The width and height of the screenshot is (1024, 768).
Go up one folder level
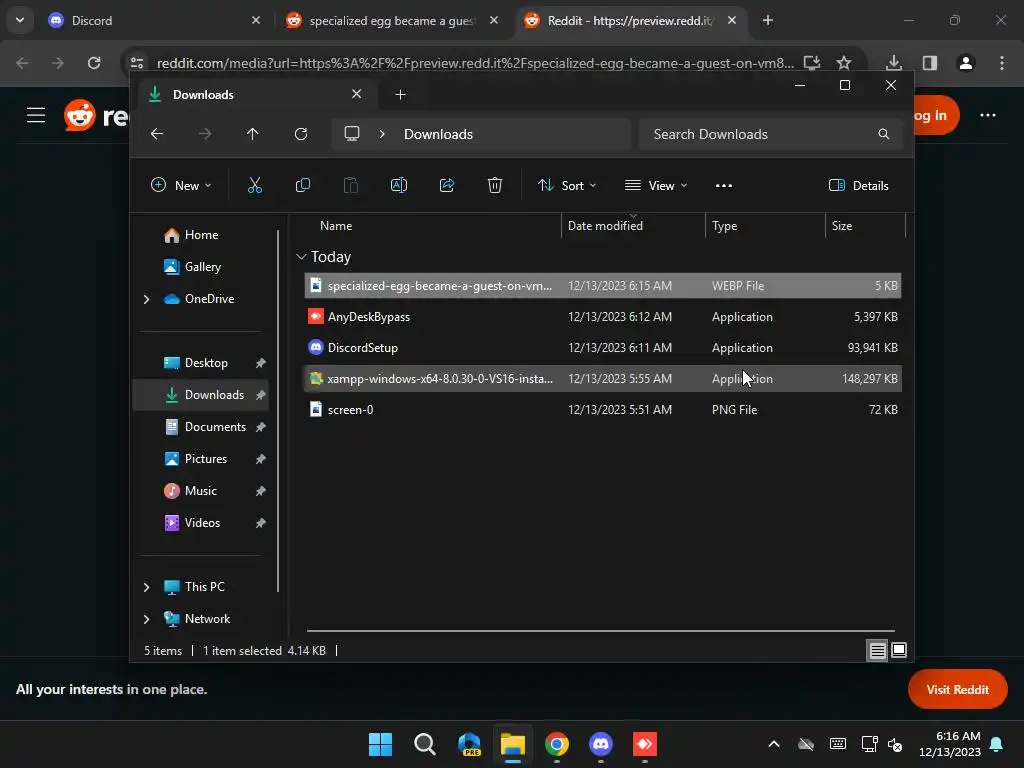pyautogui.click(x=253, y=134)
